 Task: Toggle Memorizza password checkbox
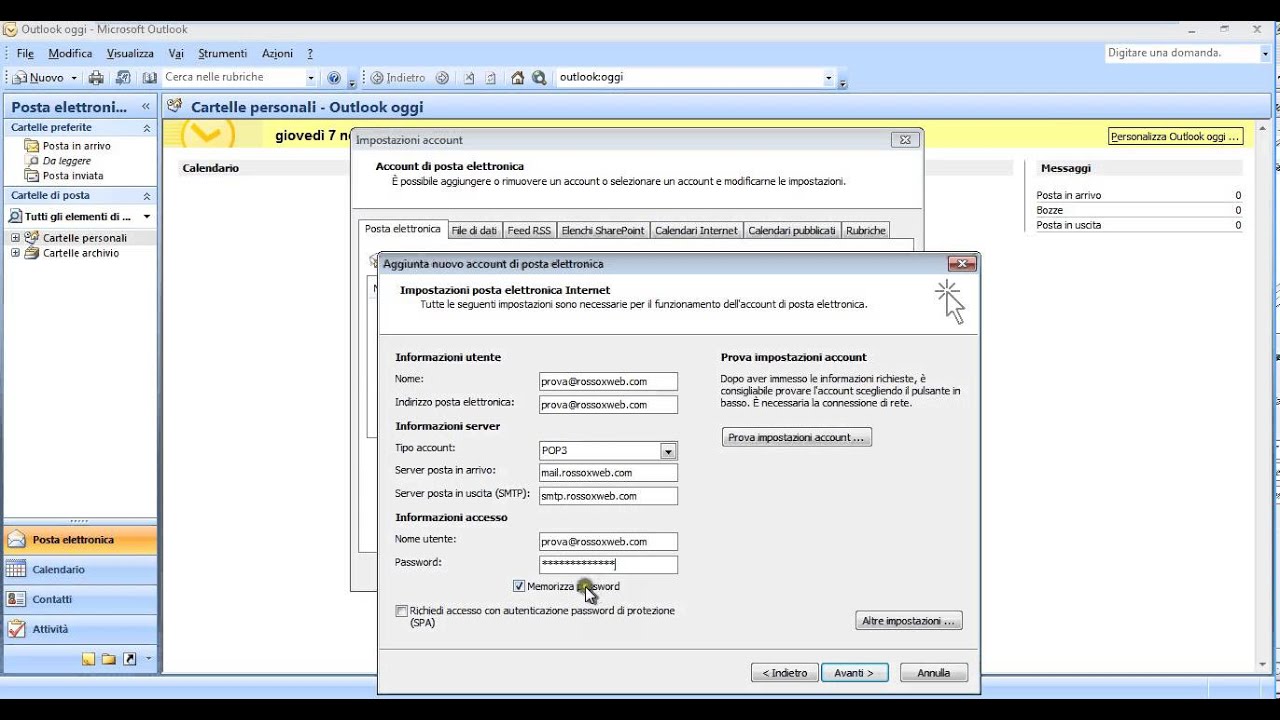coord(519,587)
